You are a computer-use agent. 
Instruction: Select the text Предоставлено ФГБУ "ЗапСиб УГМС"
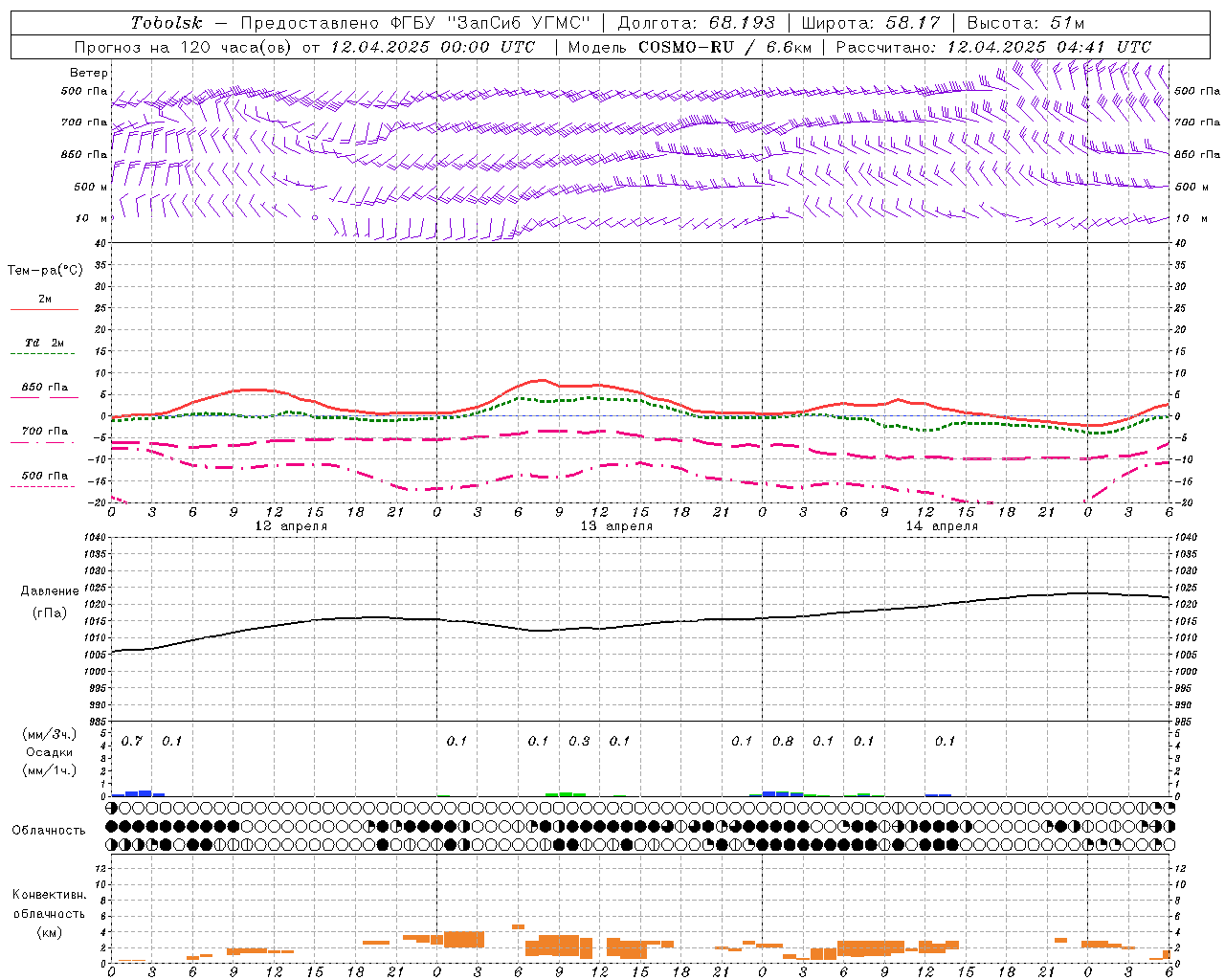tap(416, 23)
